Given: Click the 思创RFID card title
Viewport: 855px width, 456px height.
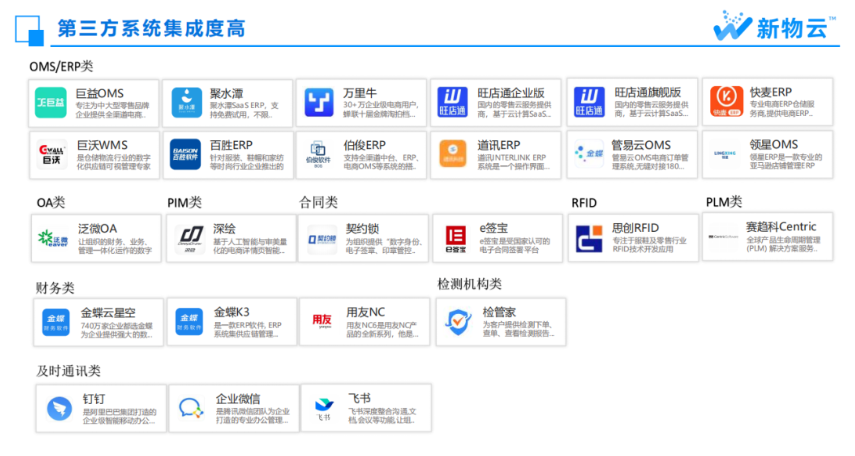Looking at the screenshot, I should pyautogui.click(x=635, y=227).
